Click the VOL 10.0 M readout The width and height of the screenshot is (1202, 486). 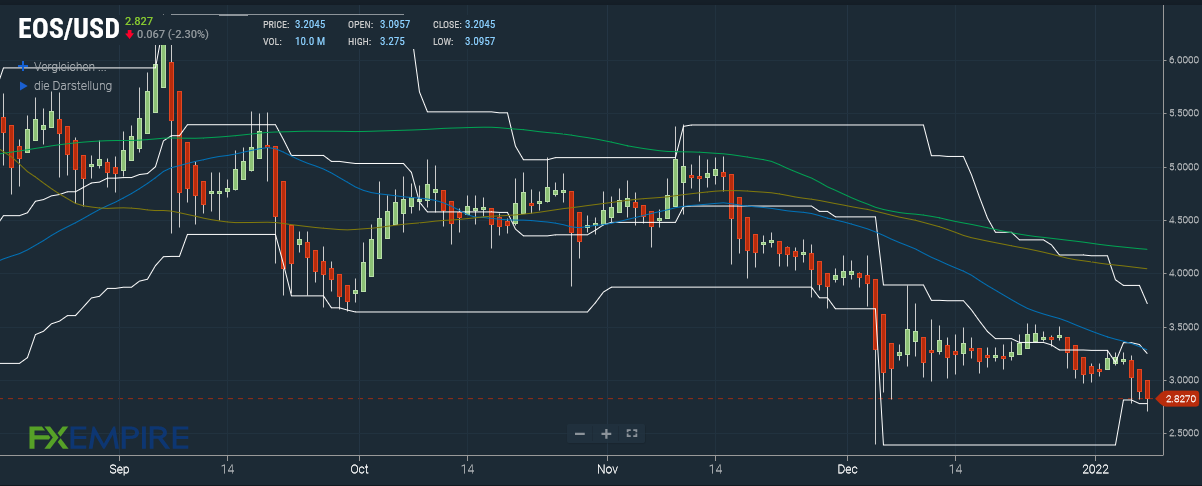(294, 41)
